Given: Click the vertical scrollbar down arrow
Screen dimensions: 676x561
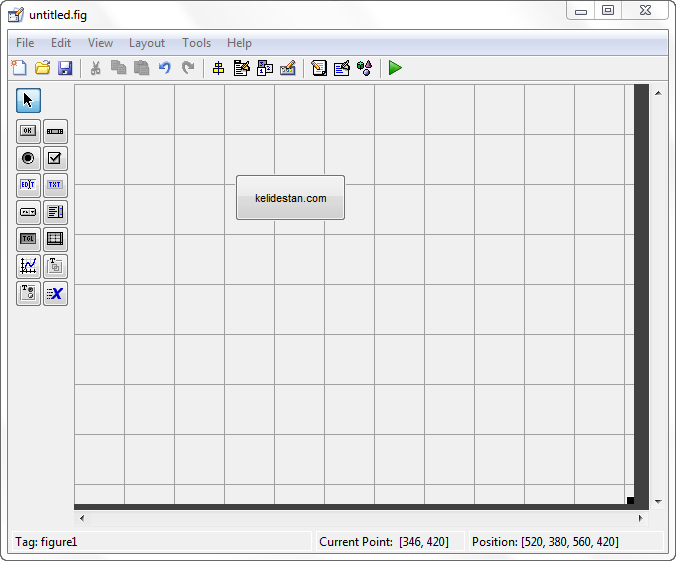Looking at the screenshot, I should click(658, 501).
